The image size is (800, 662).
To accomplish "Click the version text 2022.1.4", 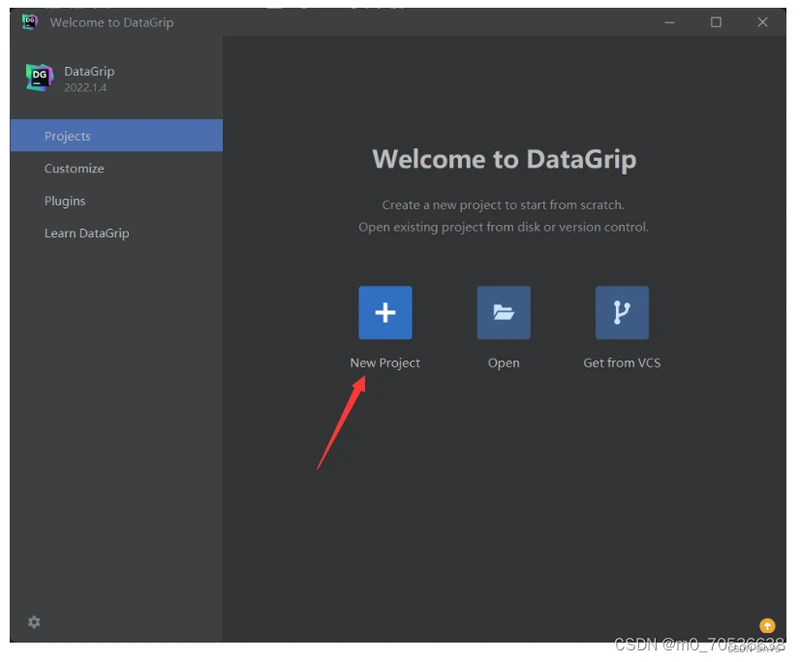I will 85,88.
